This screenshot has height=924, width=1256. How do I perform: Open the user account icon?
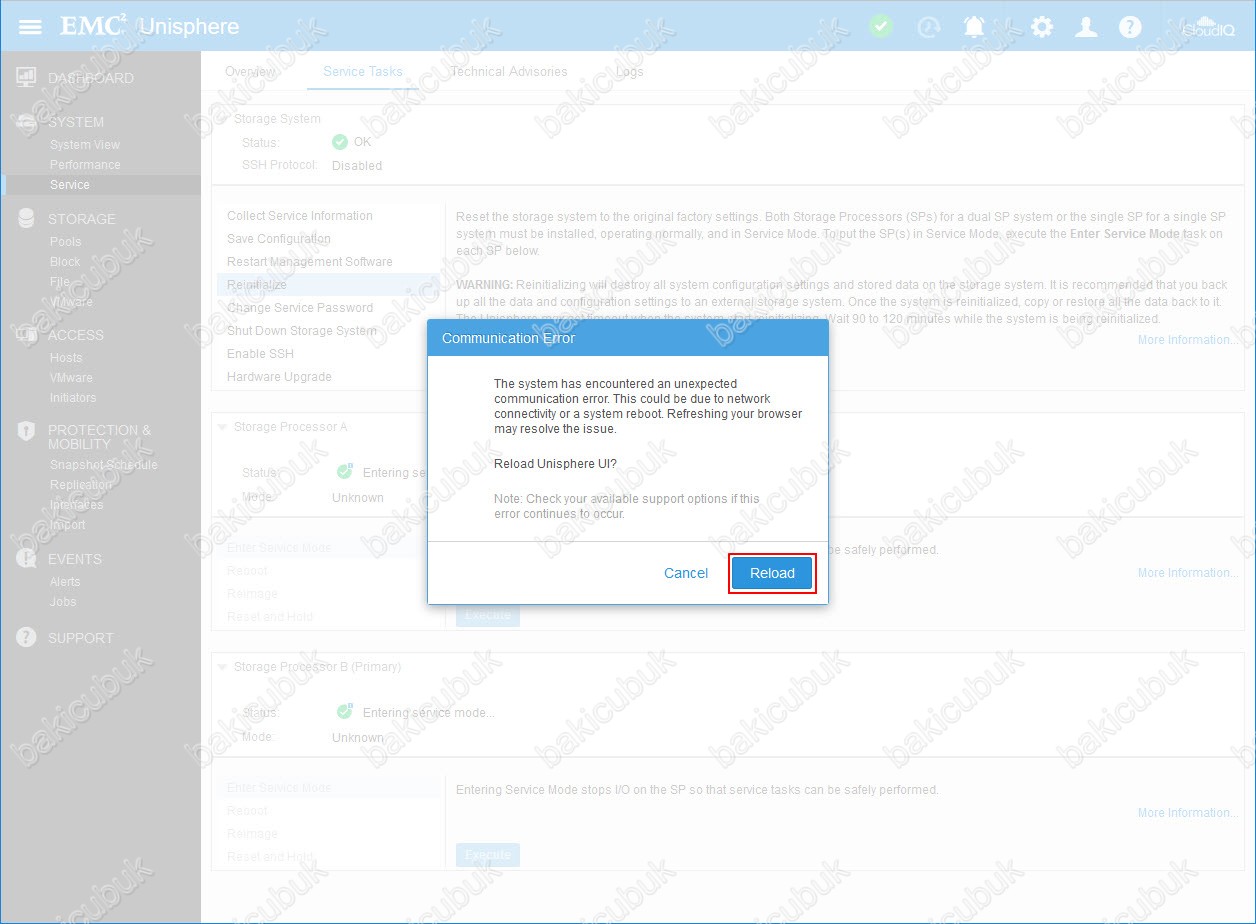click(x=1086, y=27)
